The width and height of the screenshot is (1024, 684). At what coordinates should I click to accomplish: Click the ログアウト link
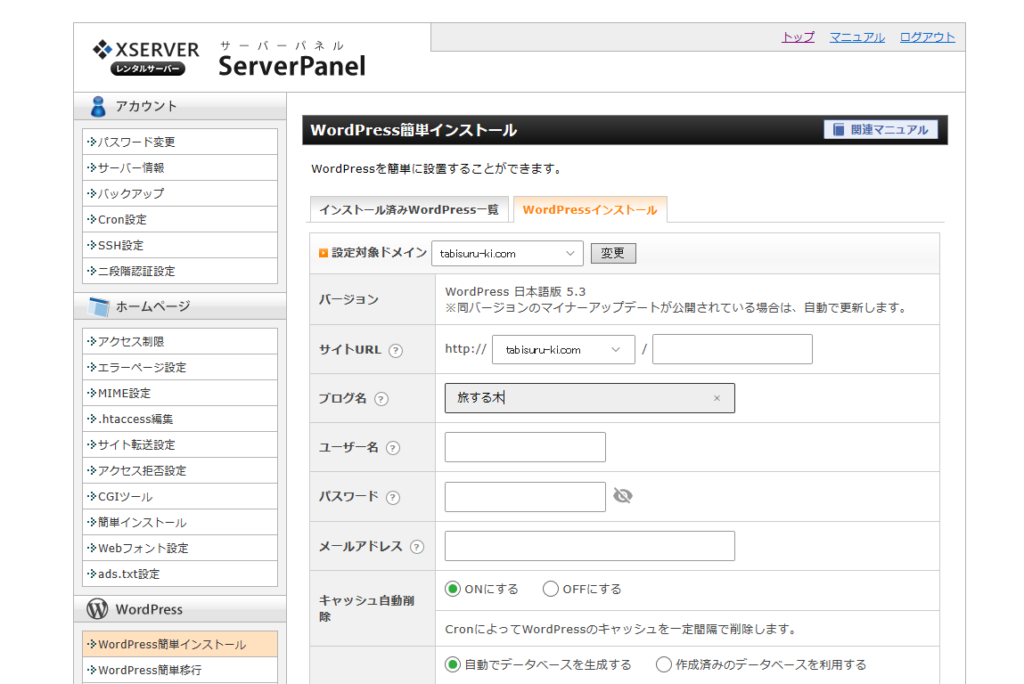pos(927,37)
